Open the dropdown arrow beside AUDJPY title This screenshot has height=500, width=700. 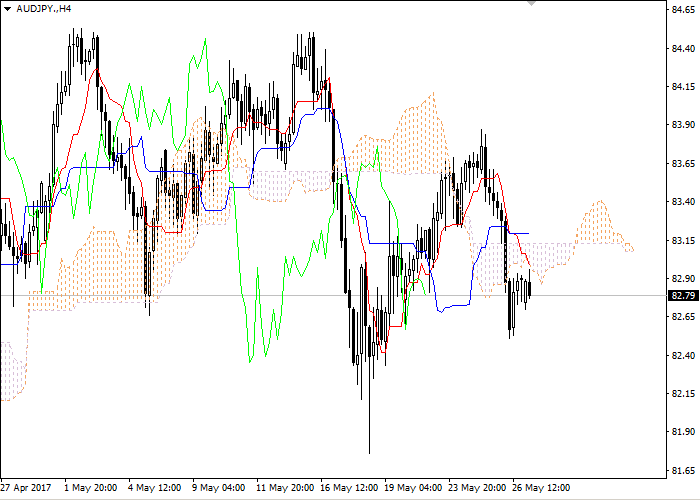tap(8, 9)
